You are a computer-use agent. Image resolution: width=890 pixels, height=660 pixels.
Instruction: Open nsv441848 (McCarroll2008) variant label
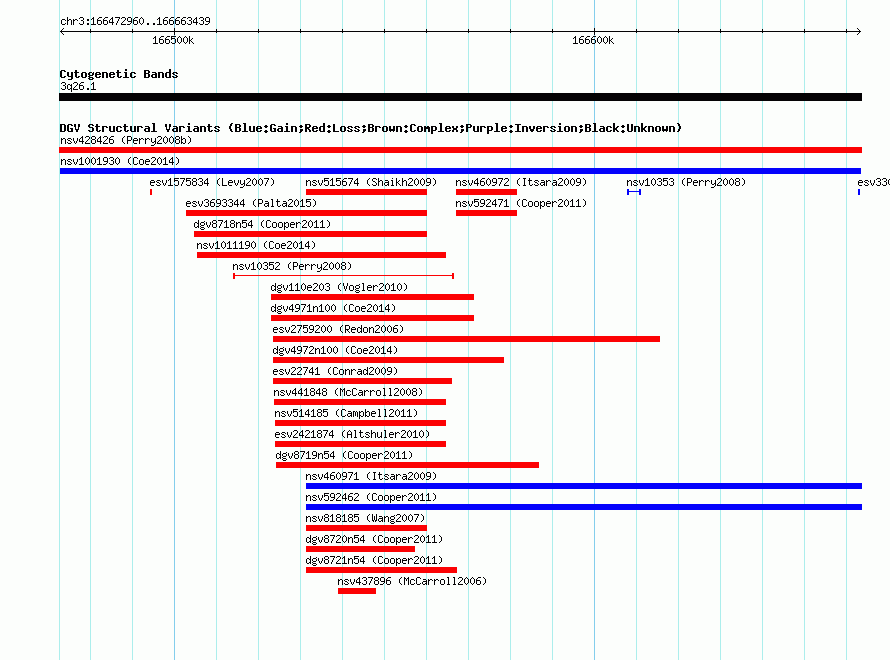point(348,392)
